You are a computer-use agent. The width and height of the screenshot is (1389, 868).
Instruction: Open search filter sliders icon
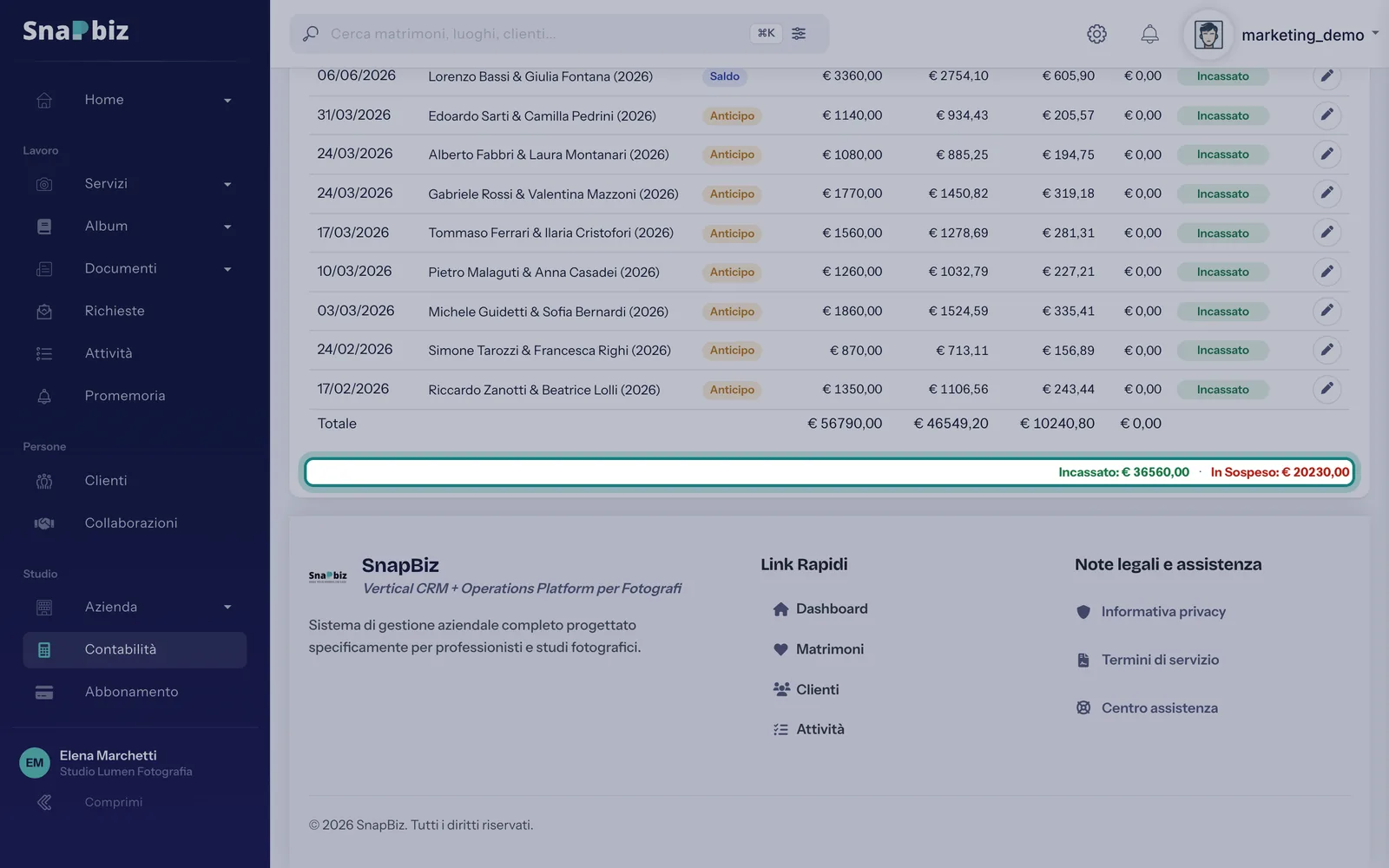tap(799, 33)
